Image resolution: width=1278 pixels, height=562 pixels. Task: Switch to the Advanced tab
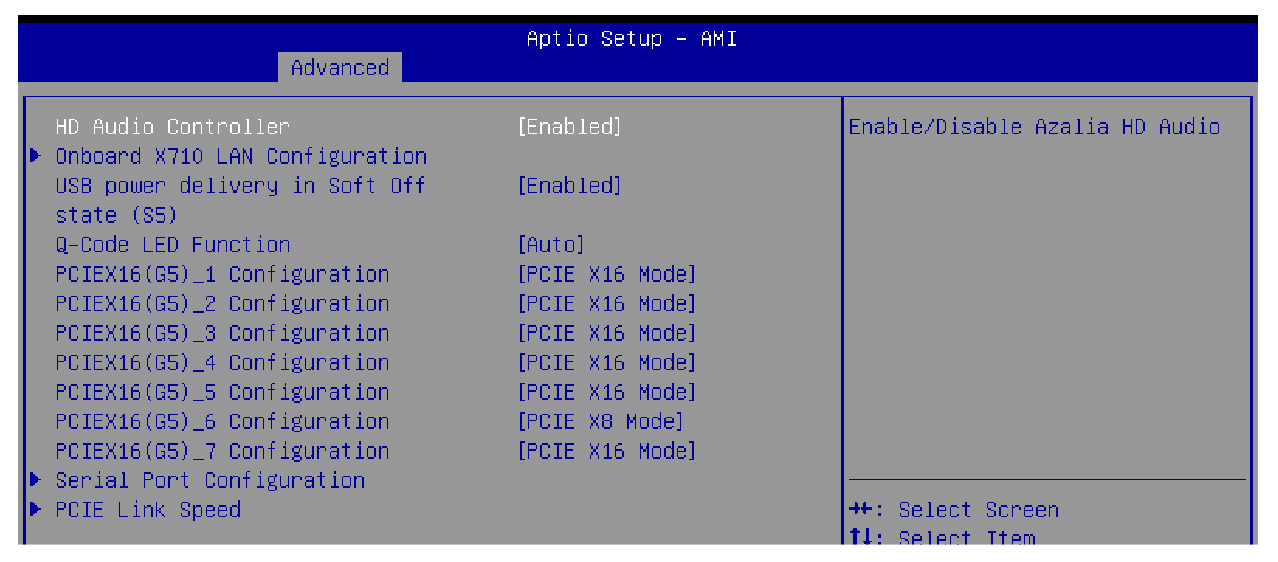(340, 68)
